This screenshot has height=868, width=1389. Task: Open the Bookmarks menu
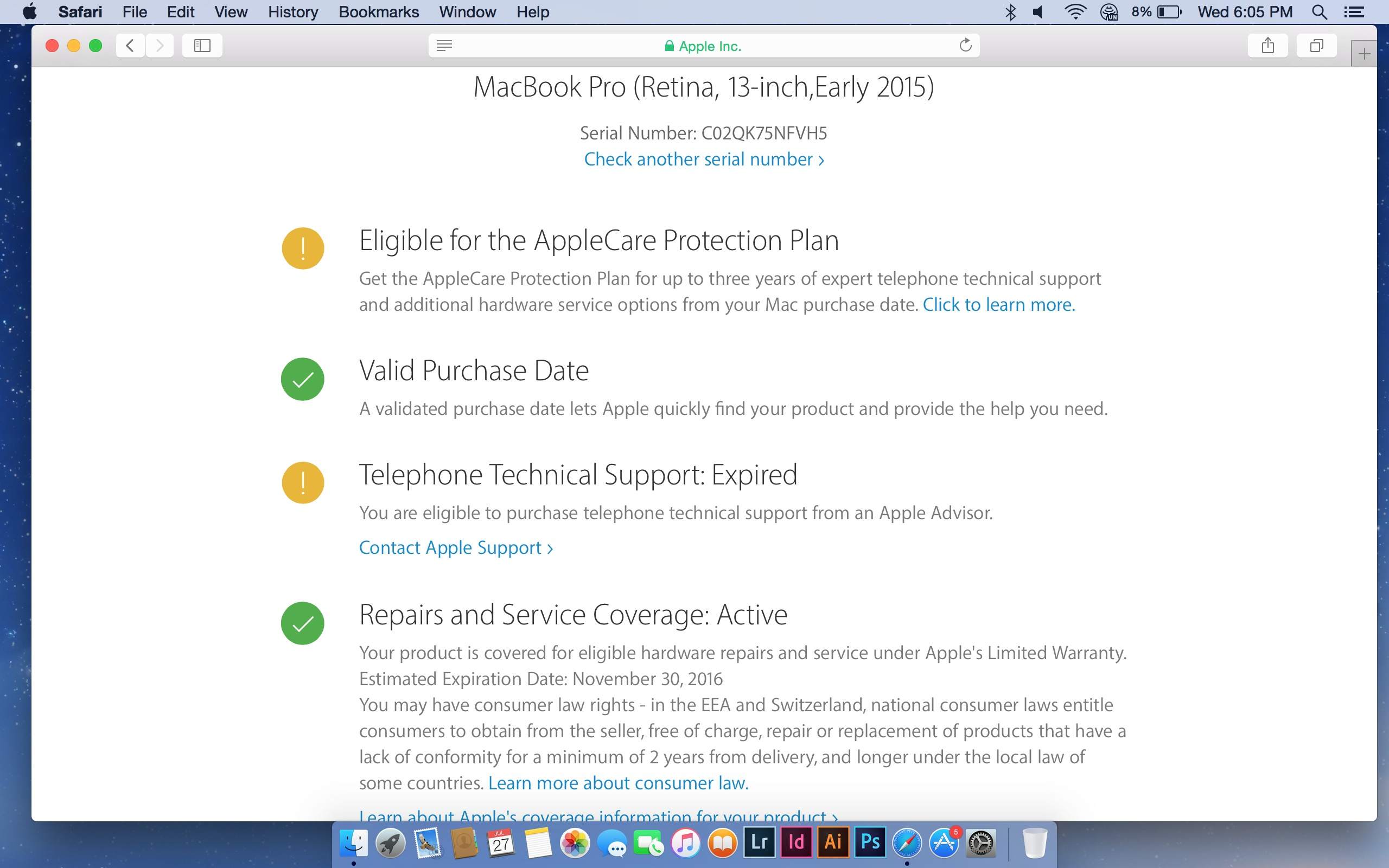click(x=379, y=11)
